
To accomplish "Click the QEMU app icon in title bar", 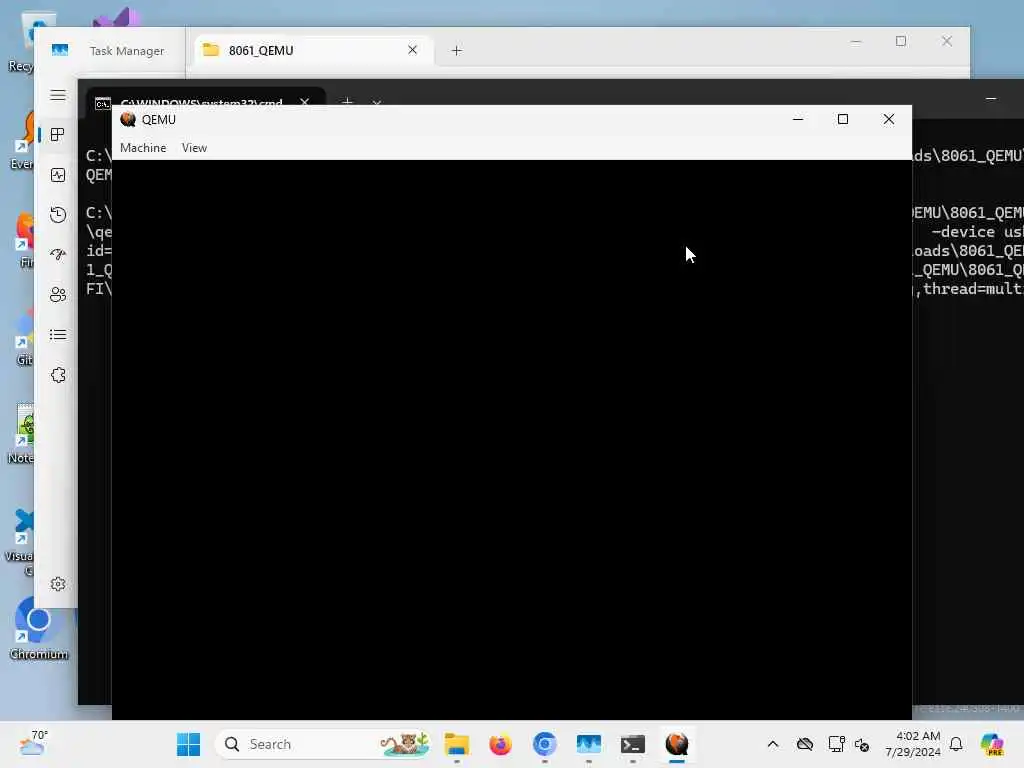I will [x=128, y=120].
